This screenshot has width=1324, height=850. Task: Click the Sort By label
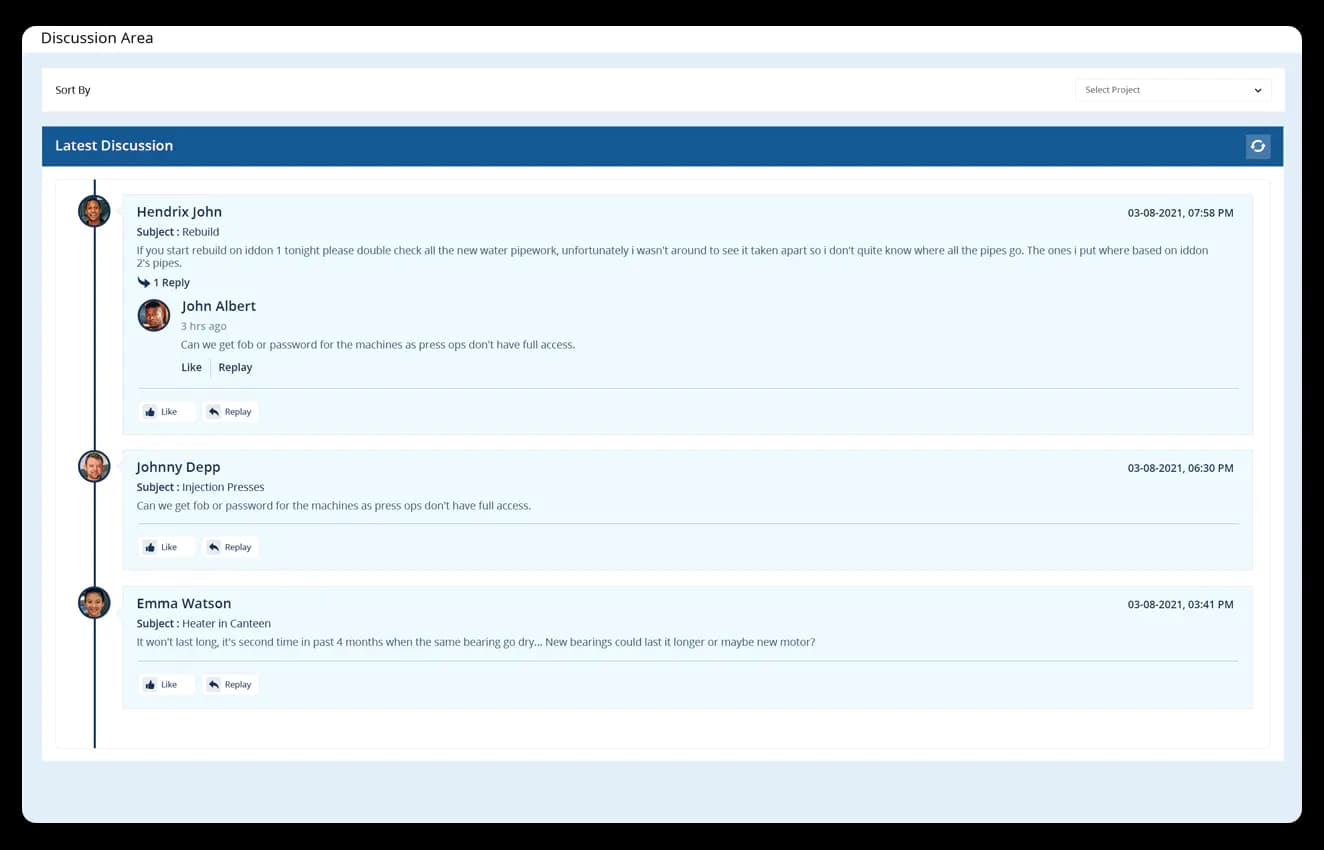[73, 90]
